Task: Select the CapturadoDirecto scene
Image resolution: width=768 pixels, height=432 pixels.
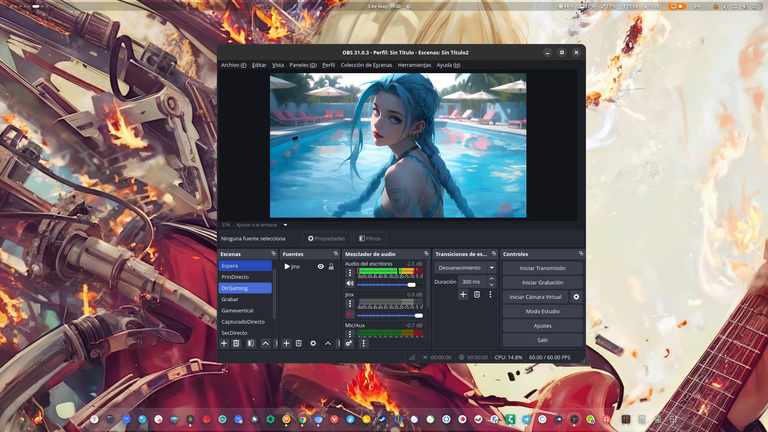Action: (245, 322)
